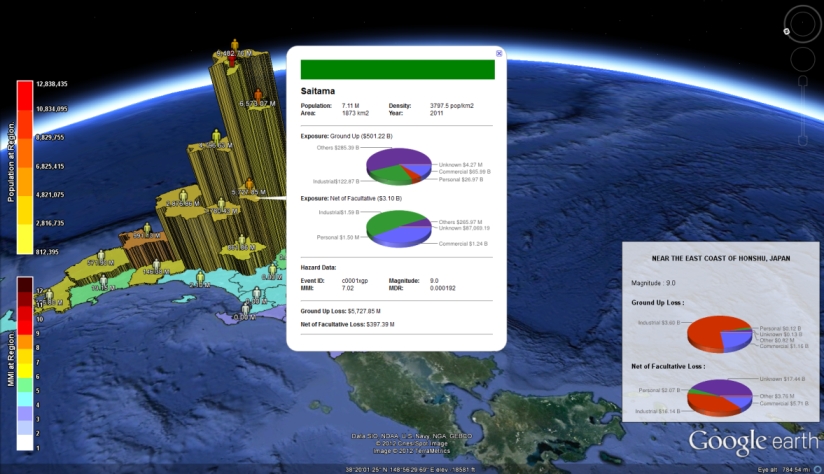Select the person icon at the 2.15 M label

click(x=200, y=277)
